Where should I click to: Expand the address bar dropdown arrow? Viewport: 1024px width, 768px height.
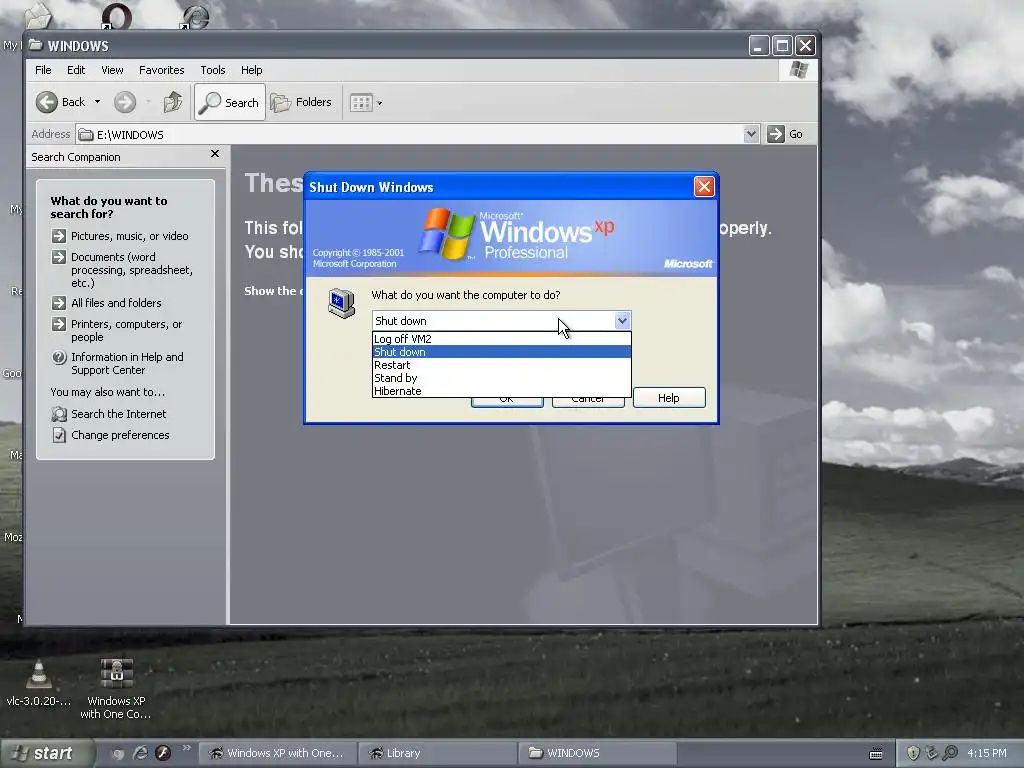751,134
